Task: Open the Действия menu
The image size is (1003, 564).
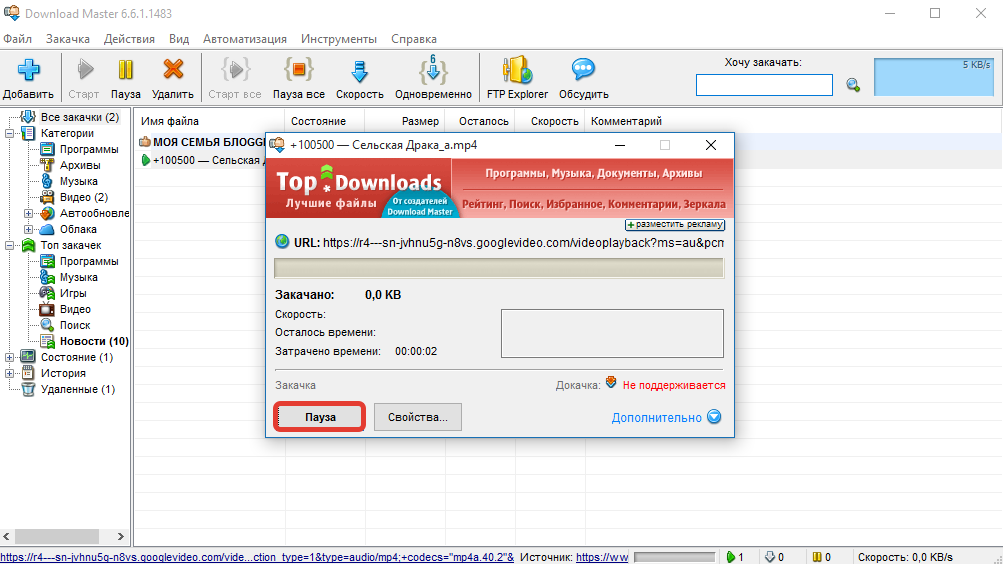Action: (x=129, y=39)
